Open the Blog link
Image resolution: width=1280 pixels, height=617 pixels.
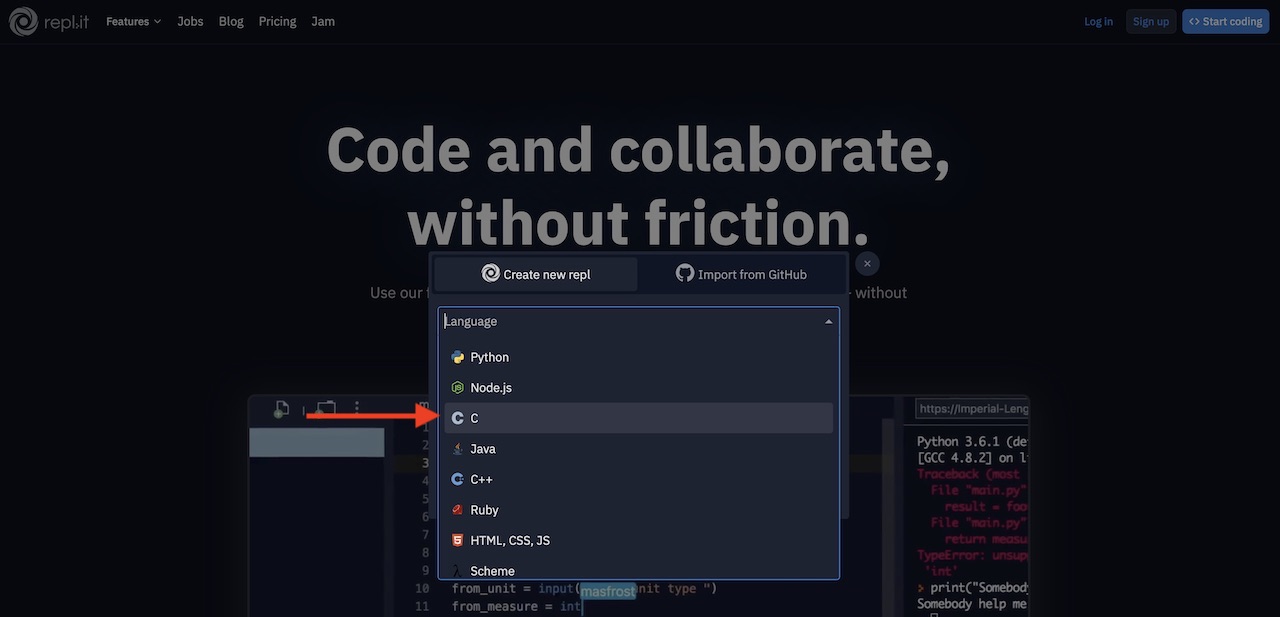(231, 21)
